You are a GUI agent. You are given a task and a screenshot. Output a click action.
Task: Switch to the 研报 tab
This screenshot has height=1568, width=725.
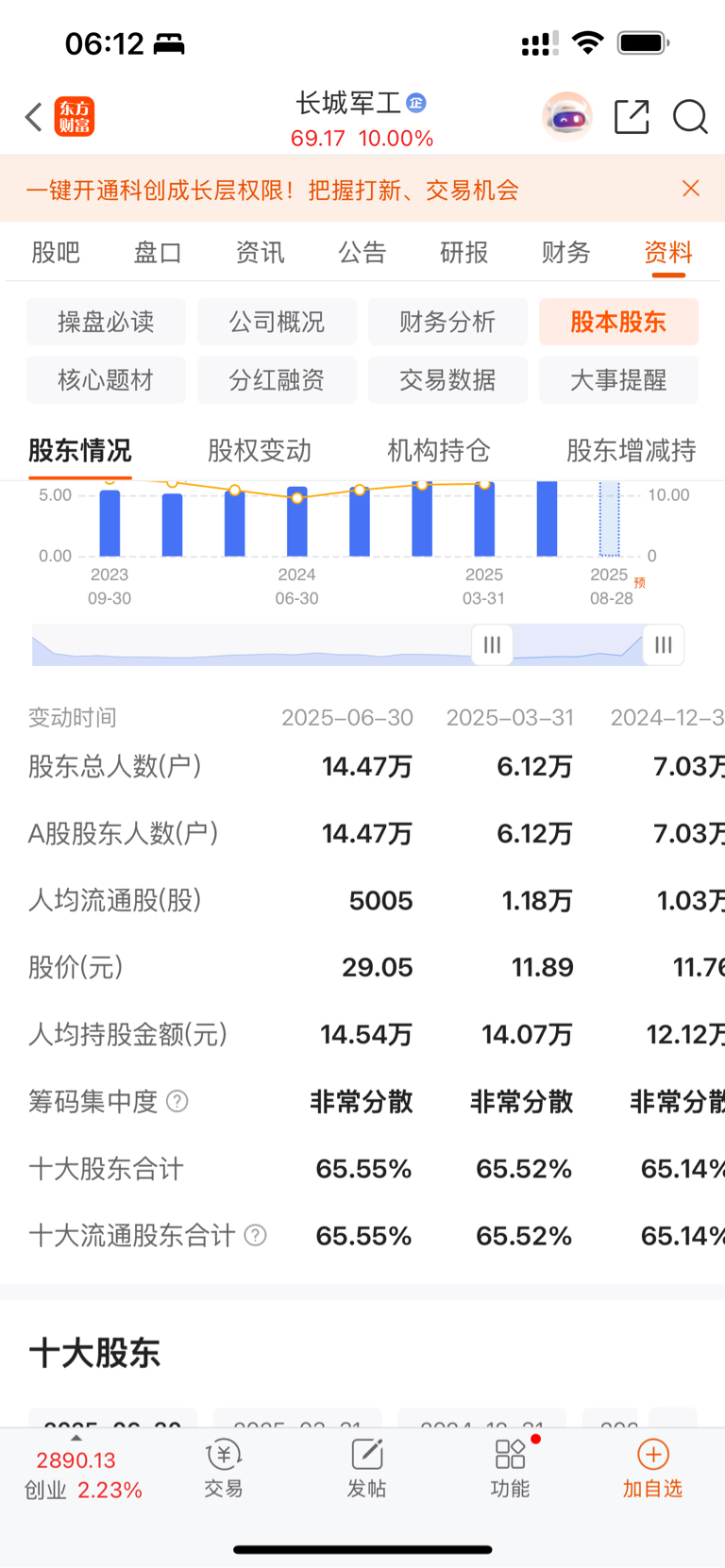(x=464, y=253)
